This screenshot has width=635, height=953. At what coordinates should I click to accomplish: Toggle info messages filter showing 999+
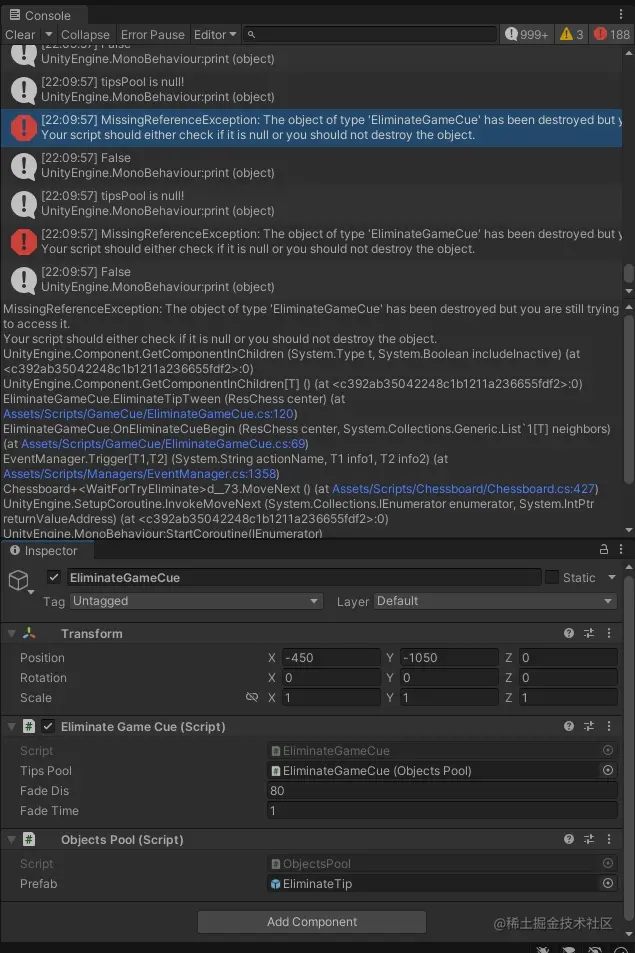pyautogui.click(x=526, y=35)
